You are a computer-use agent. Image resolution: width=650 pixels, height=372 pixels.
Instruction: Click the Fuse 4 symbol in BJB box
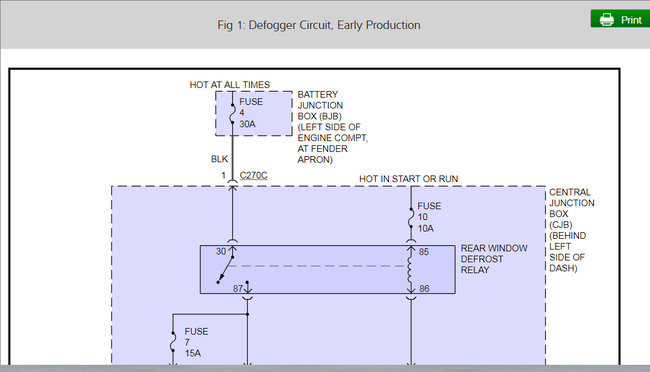click(232, 113)
